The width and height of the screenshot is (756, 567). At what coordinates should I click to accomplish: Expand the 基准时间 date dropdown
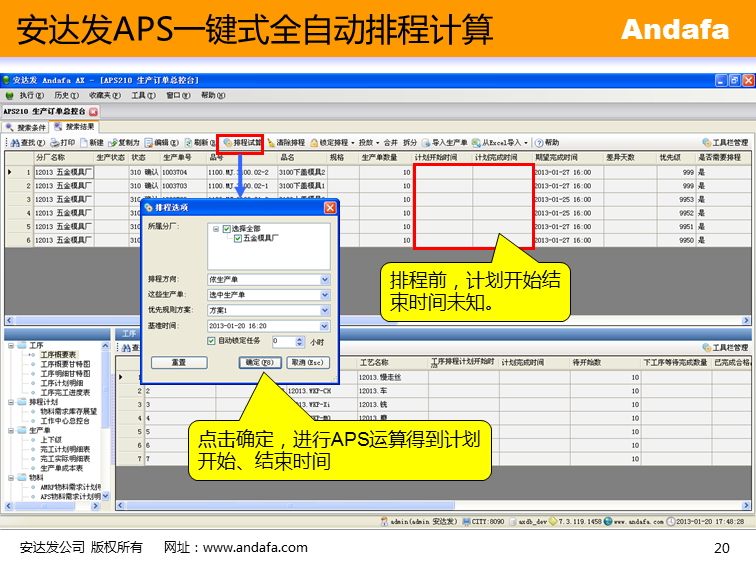(324, 326)
